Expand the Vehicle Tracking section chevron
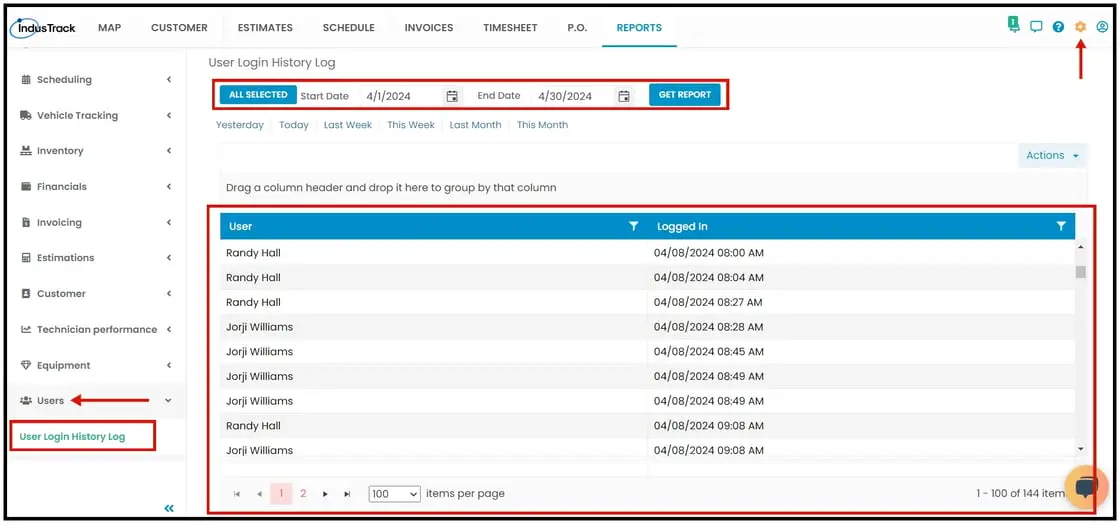 pos(169,116)
